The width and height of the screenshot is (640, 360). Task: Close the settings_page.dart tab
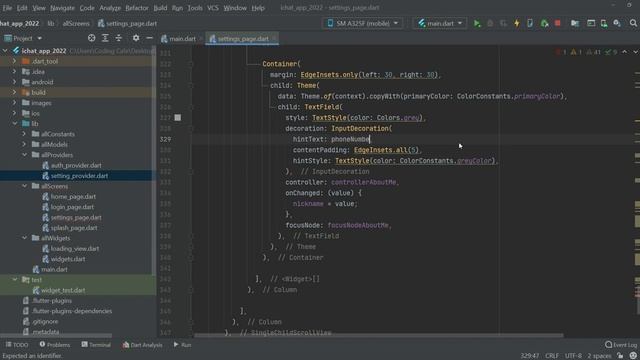[x=274, y=39]
